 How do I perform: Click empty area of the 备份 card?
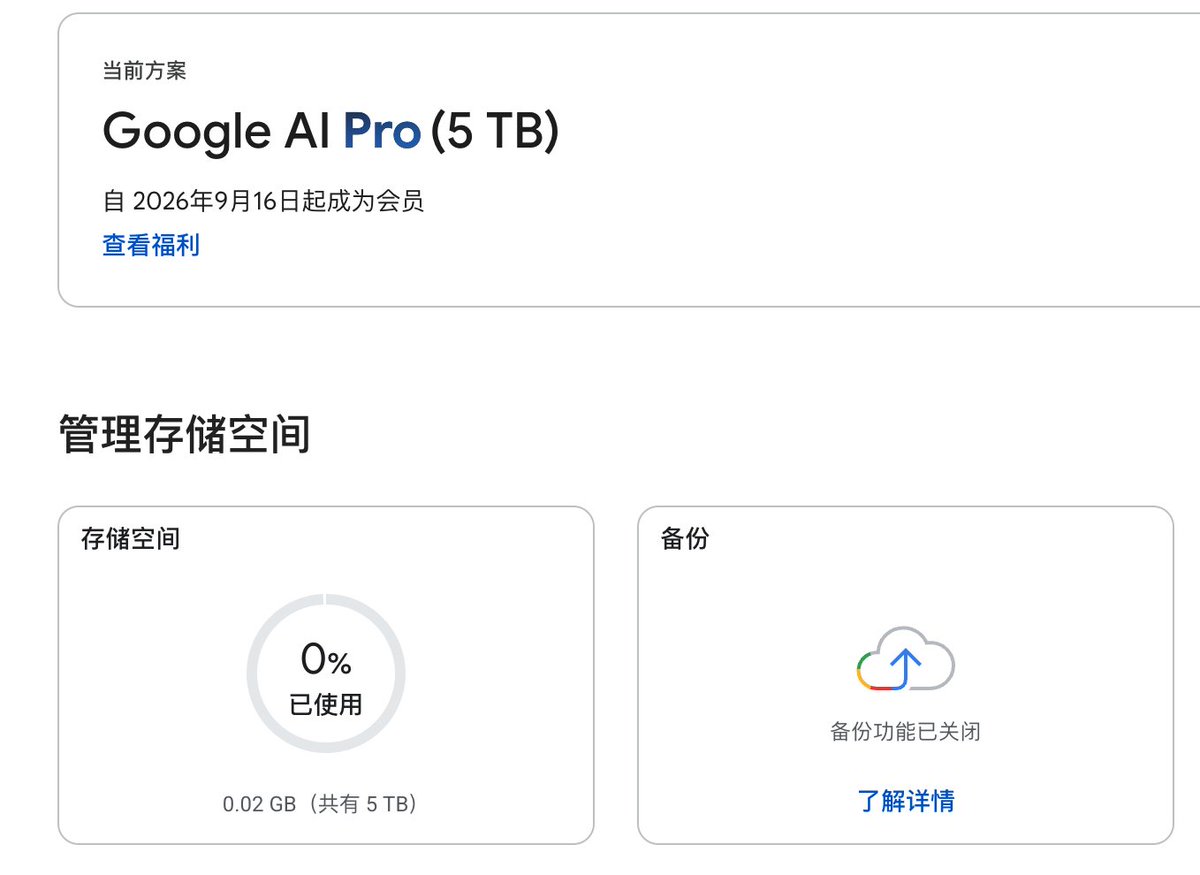(x=1060, y=600)
